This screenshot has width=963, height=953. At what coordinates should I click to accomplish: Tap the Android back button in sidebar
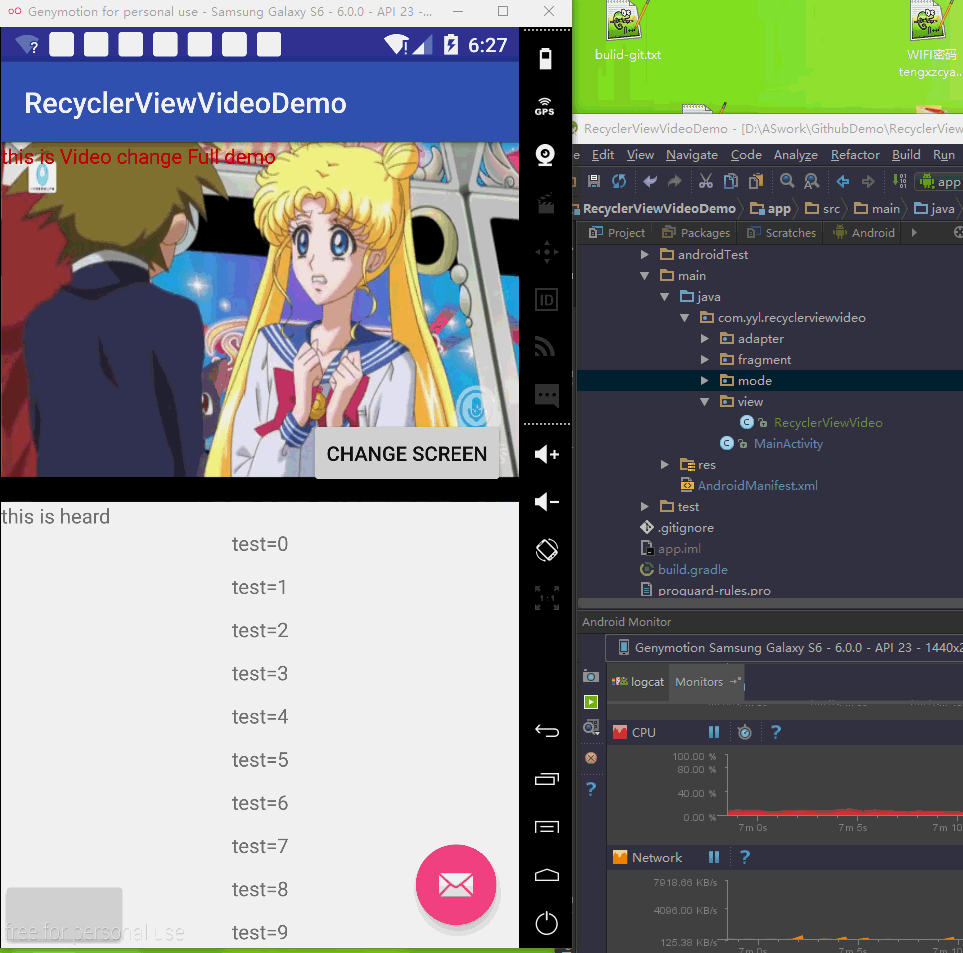pos(547,731)
